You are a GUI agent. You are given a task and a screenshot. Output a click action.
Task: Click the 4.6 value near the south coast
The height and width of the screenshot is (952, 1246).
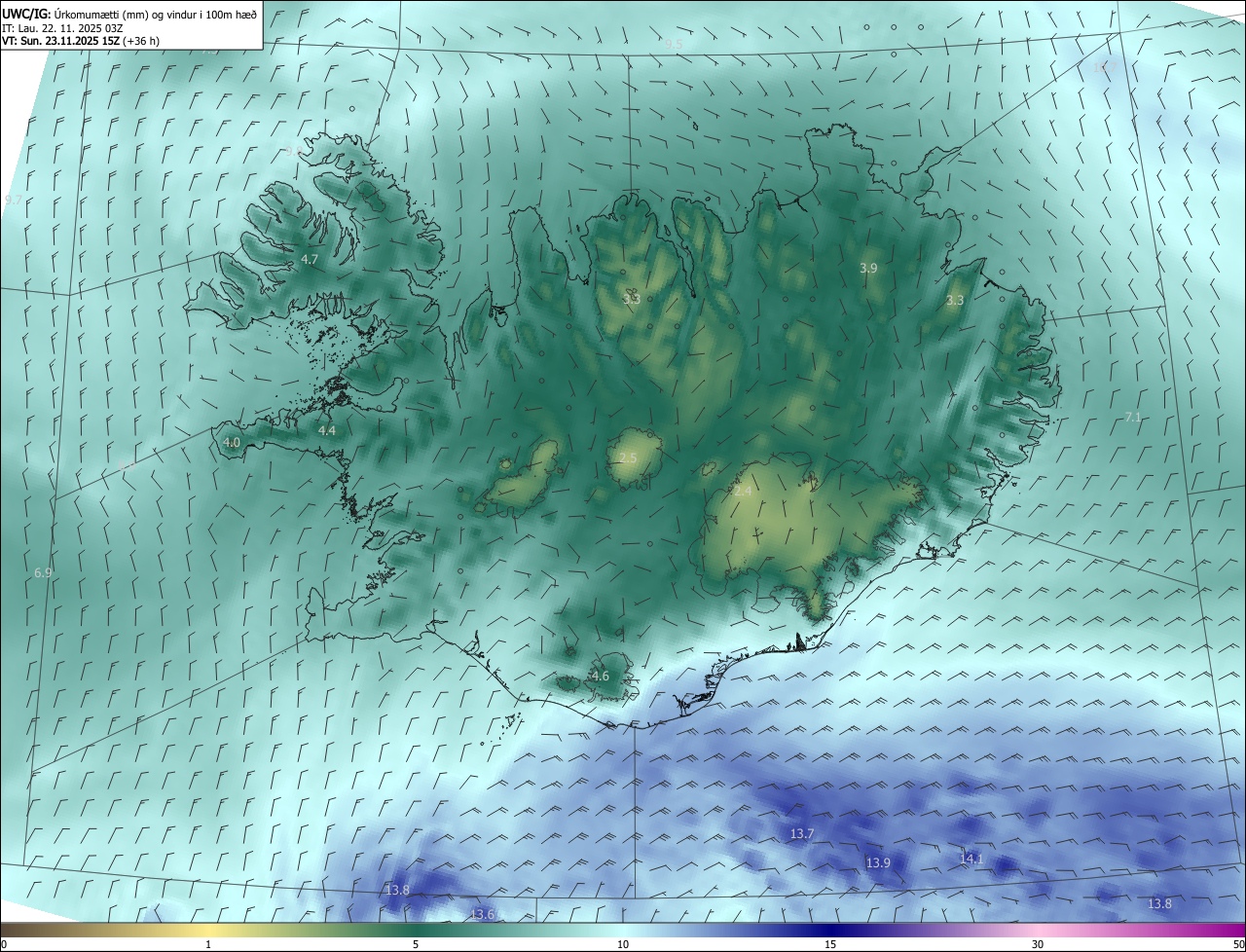601,677
